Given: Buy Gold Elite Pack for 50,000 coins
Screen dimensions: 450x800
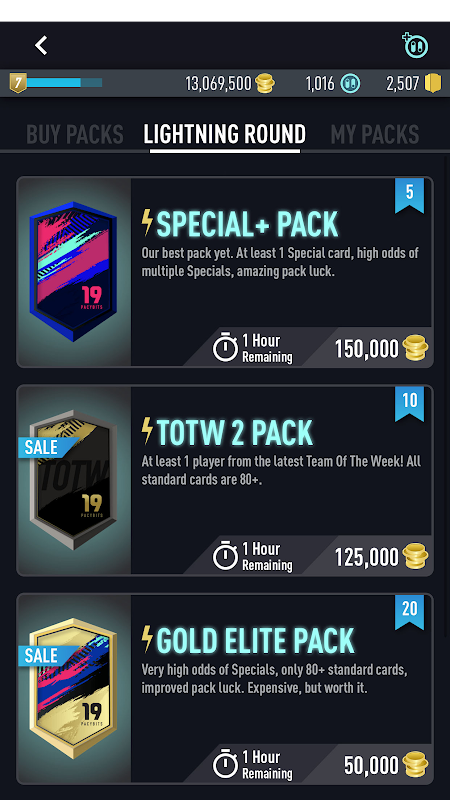Looking at the screenshot, I should 386,765.
